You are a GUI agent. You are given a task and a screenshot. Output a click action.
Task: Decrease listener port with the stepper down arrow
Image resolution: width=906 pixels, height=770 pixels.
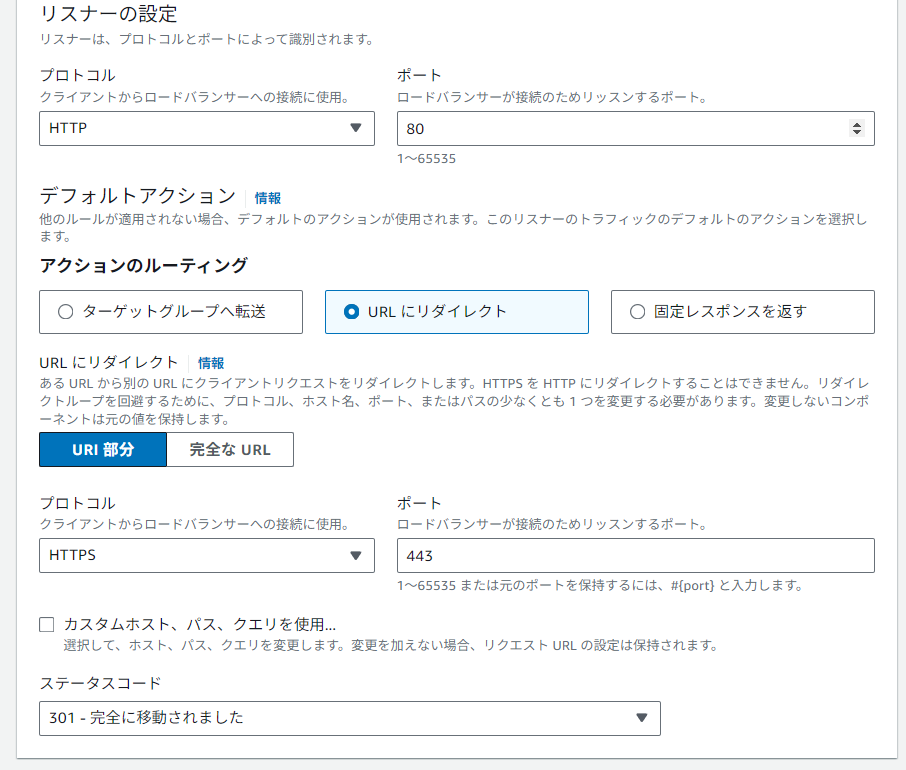857,132
